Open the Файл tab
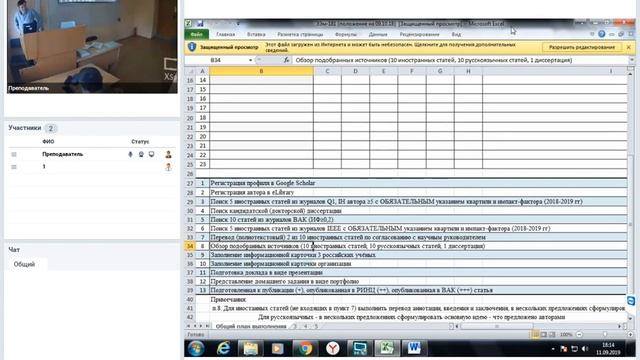 196,34
